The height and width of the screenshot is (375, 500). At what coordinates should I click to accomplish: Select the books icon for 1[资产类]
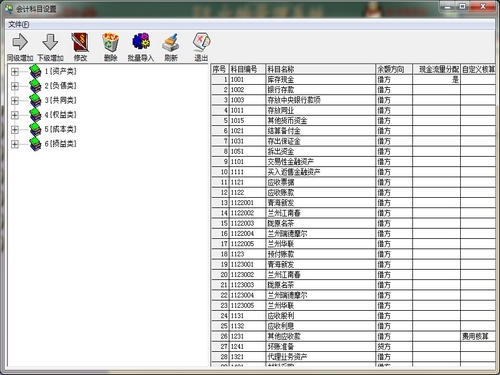coord(35,71)
